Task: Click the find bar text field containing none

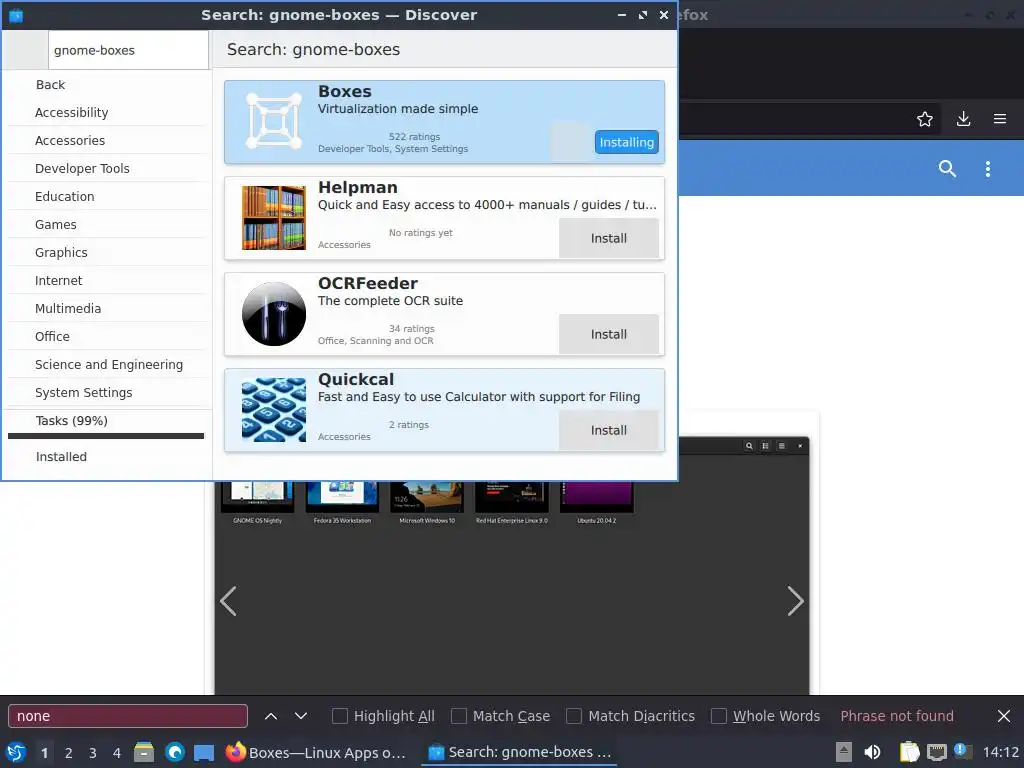Action: (x=128, y=716)
